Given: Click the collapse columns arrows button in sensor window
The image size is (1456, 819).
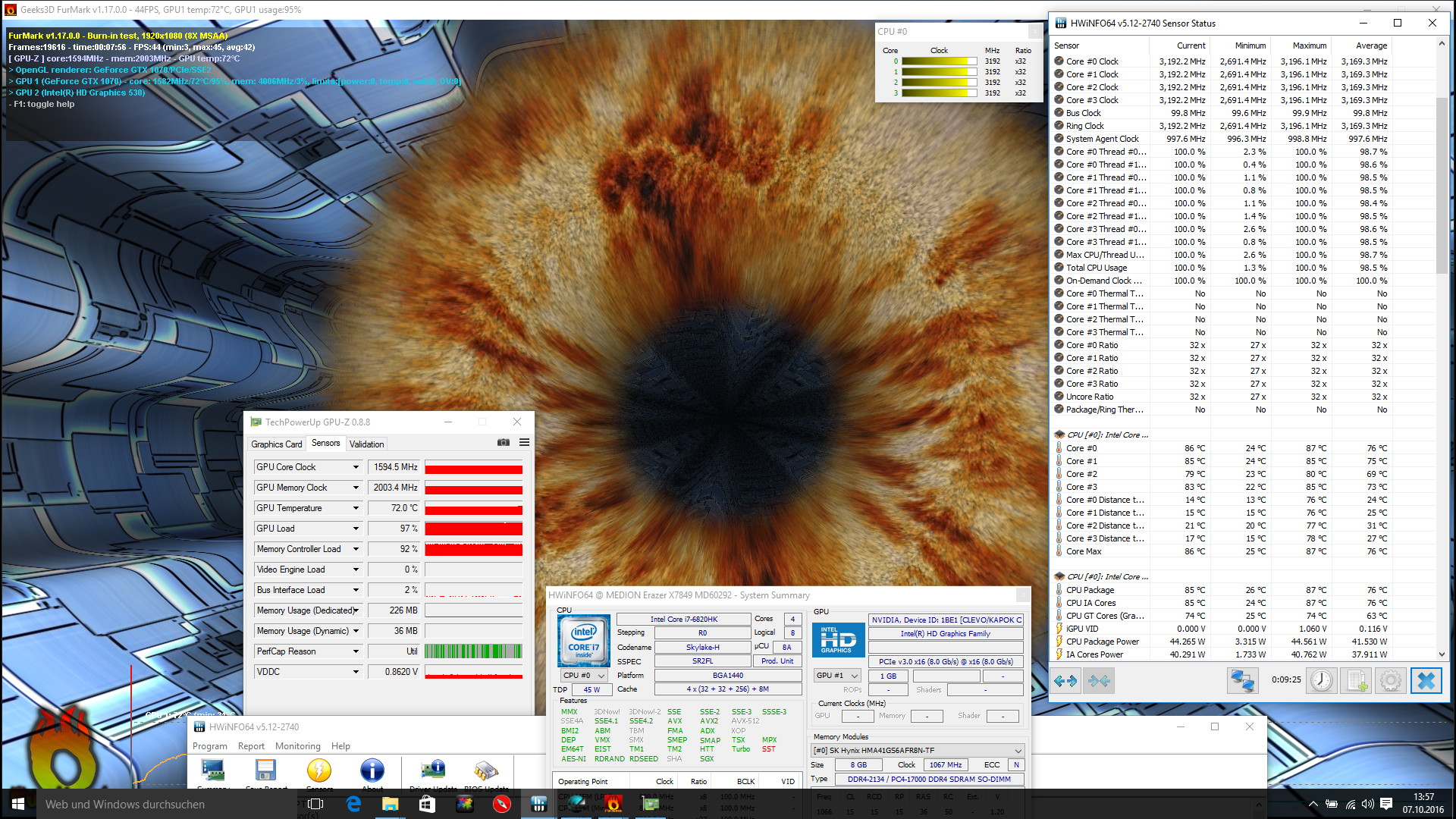Looking at the screenshot, I should (1100, 681).
